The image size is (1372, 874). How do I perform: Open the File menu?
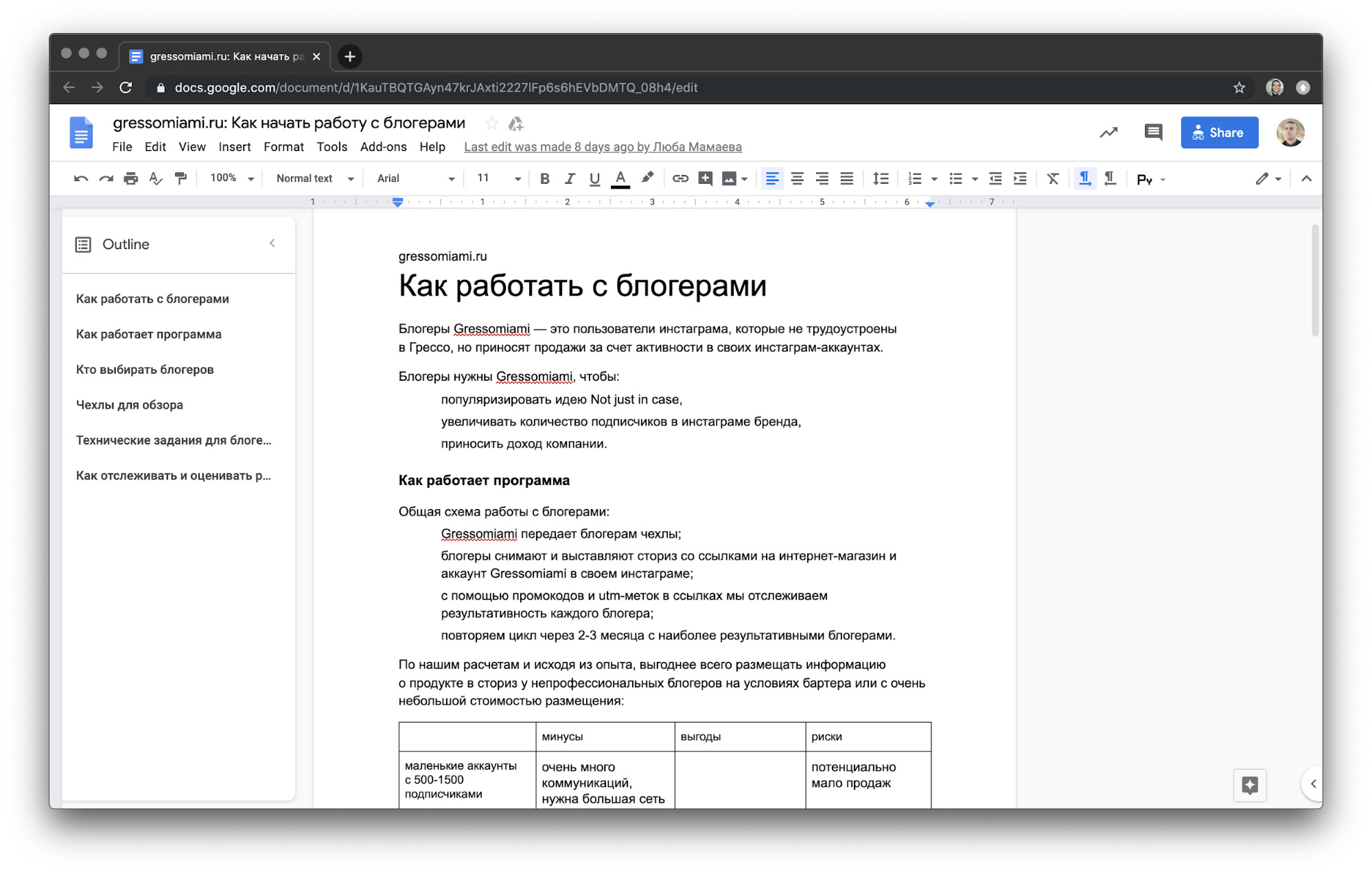point(122,147)
